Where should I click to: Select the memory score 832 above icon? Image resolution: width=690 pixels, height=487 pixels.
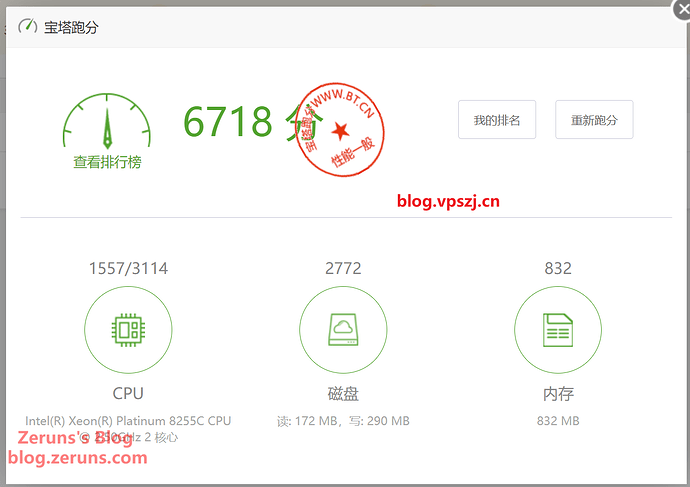pos(558,268)
